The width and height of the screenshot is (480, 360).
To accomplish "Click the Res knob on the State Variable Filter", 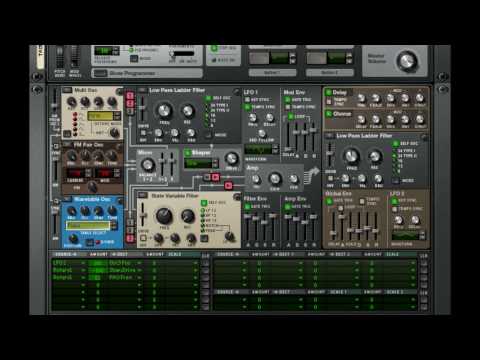I will [x=188, y=216].
